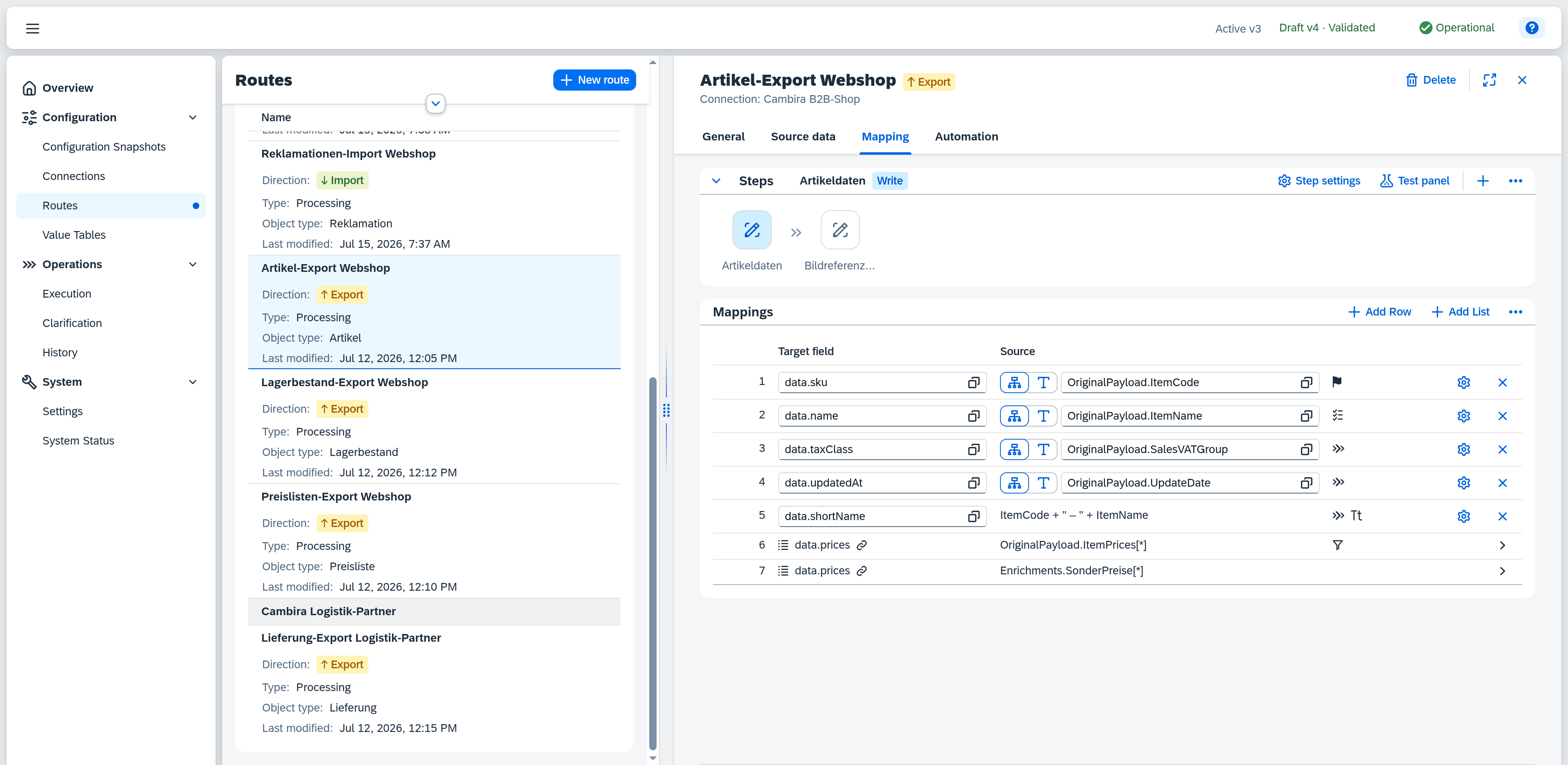Select the Artikeldaten step icon
The height and width of the screenshot is (765, 1568).
pyautogui.click(x=752, y=230)
